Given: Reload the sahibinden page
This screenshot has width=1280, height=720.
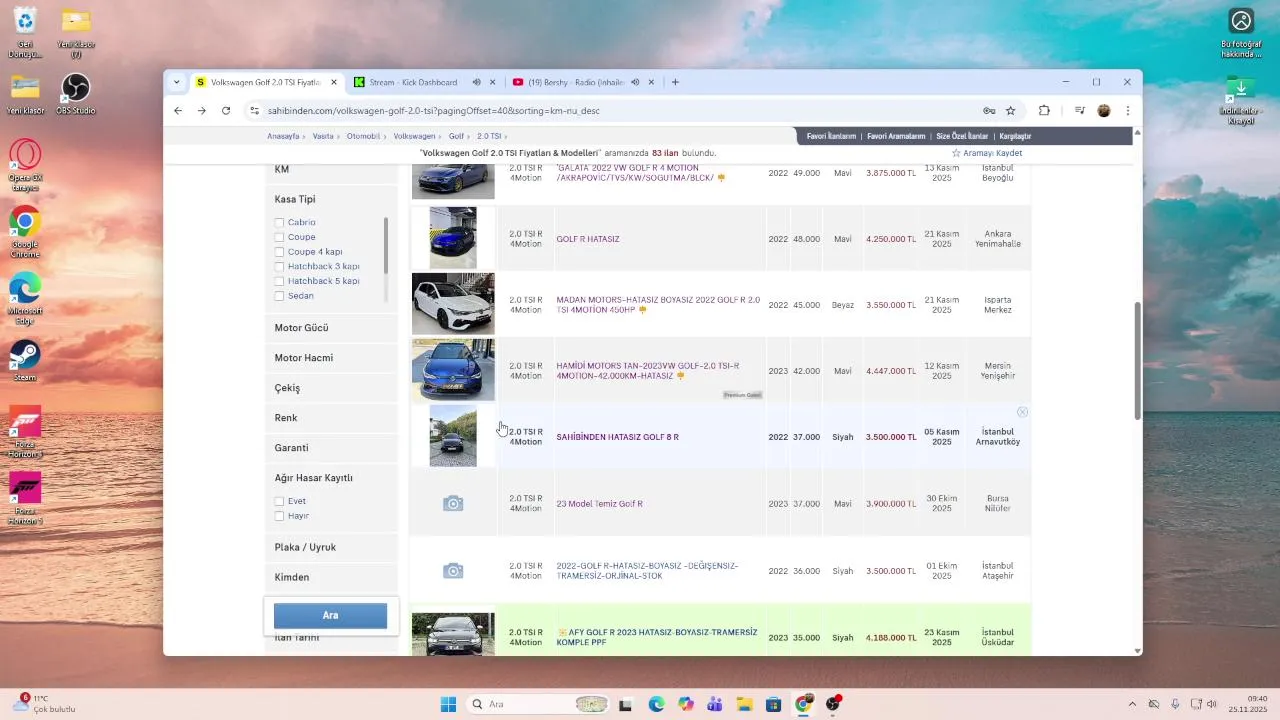Looking at the screenshot, I should click(x=226, y=111).
